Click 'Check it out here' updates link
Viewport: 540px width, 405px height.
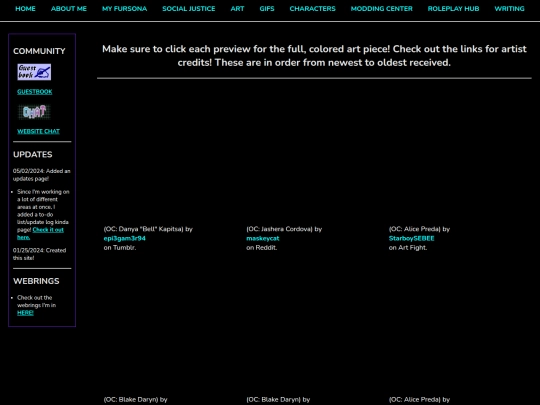(40, 233)
